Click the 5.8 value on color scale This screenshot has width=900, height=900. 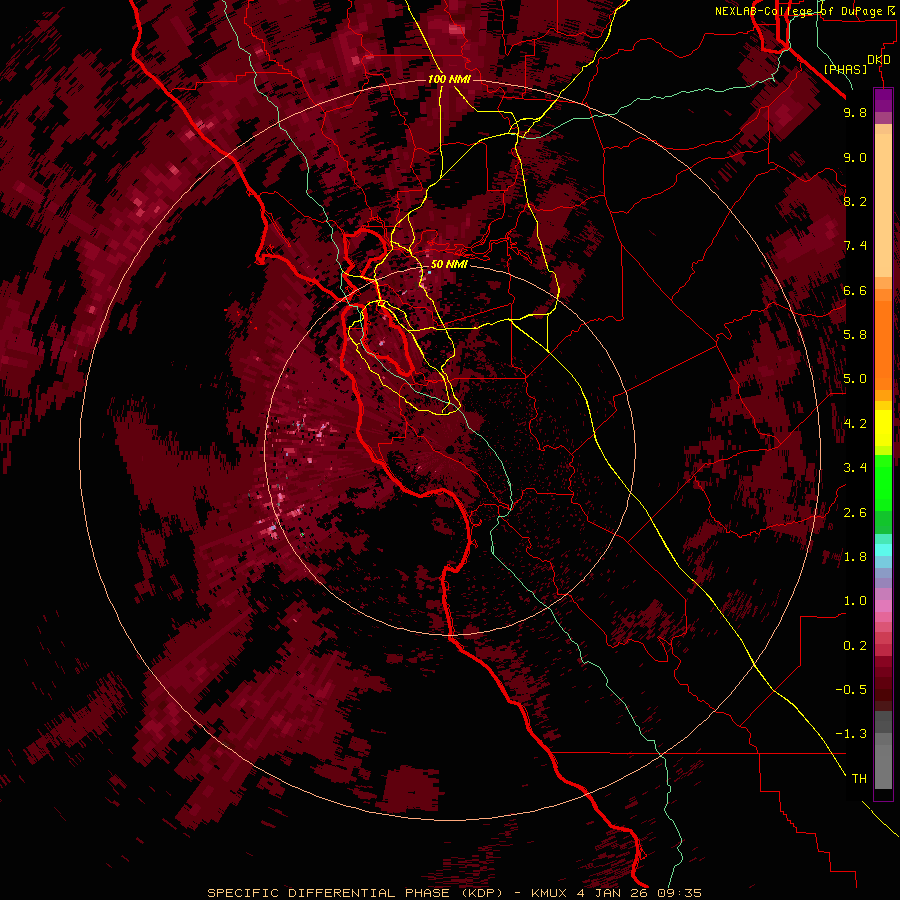pyautogui.click(x=855, y=335)
